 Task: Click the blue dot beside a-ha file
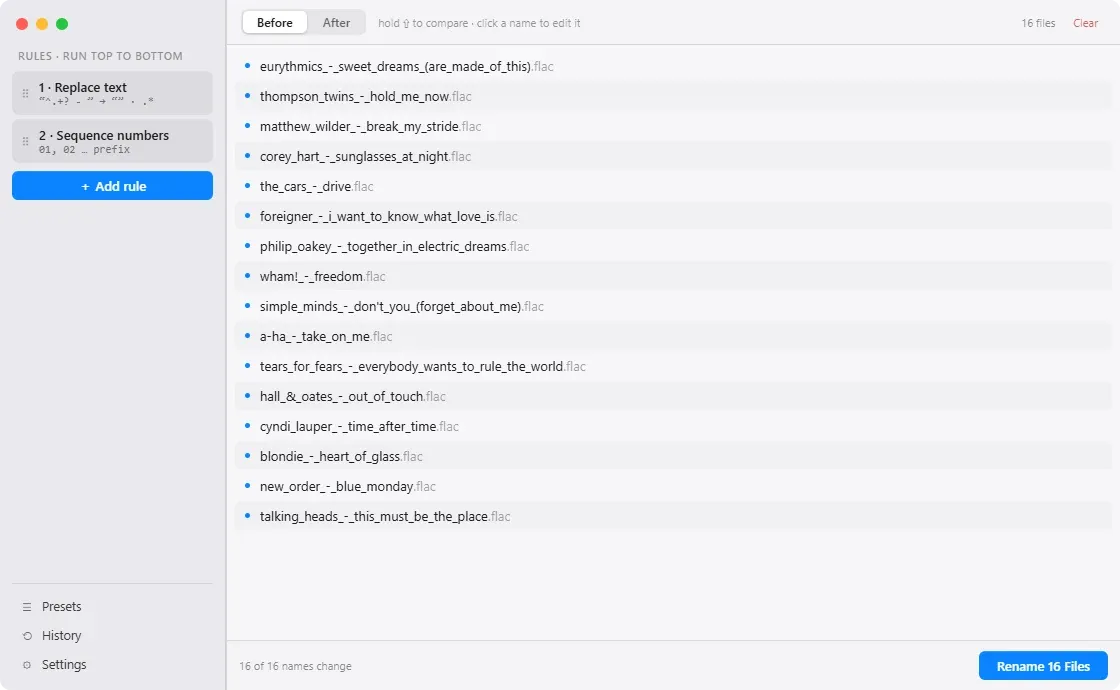(247, 336)
